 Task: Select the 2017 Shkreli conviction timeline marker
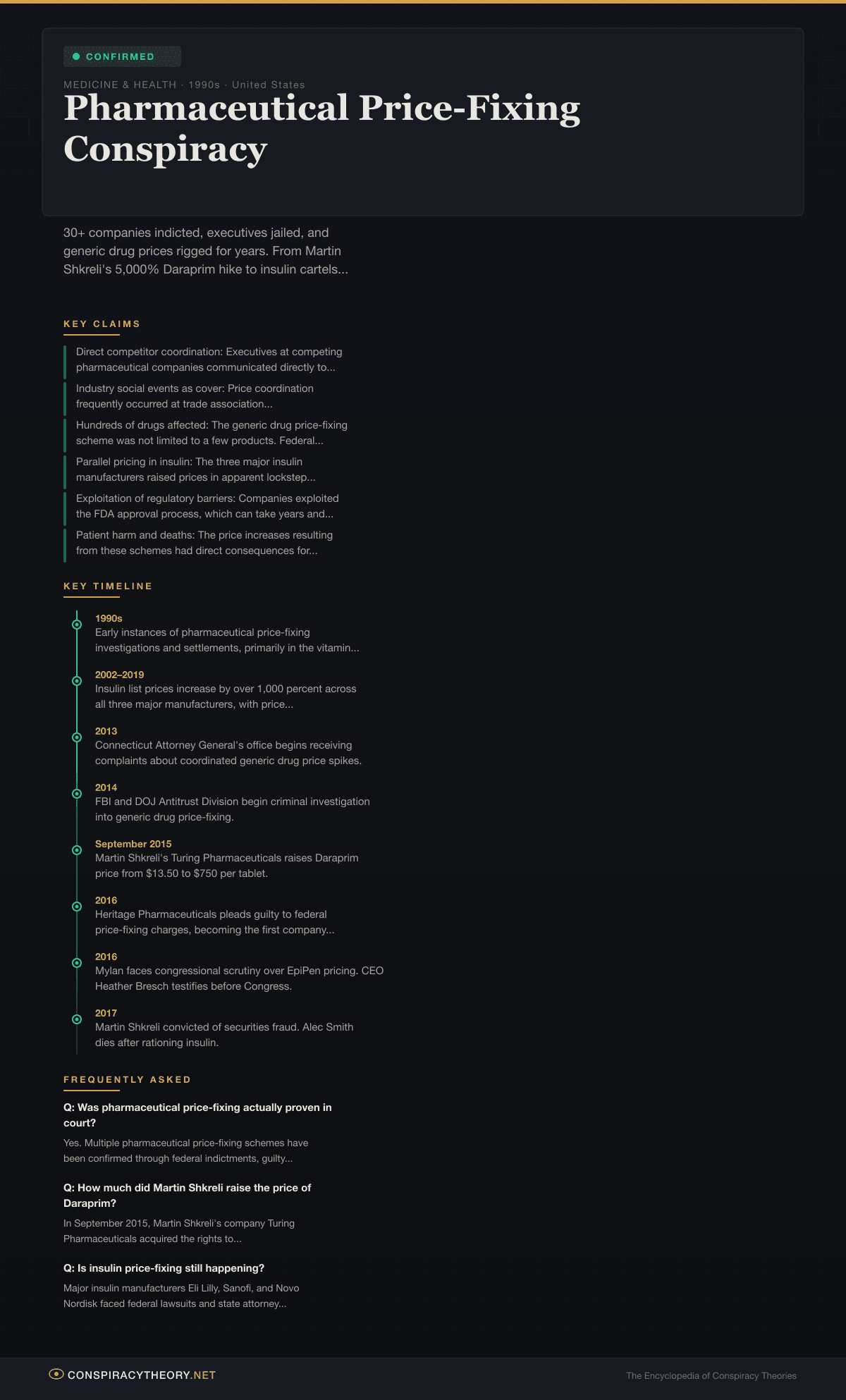tap(77, 1019)
